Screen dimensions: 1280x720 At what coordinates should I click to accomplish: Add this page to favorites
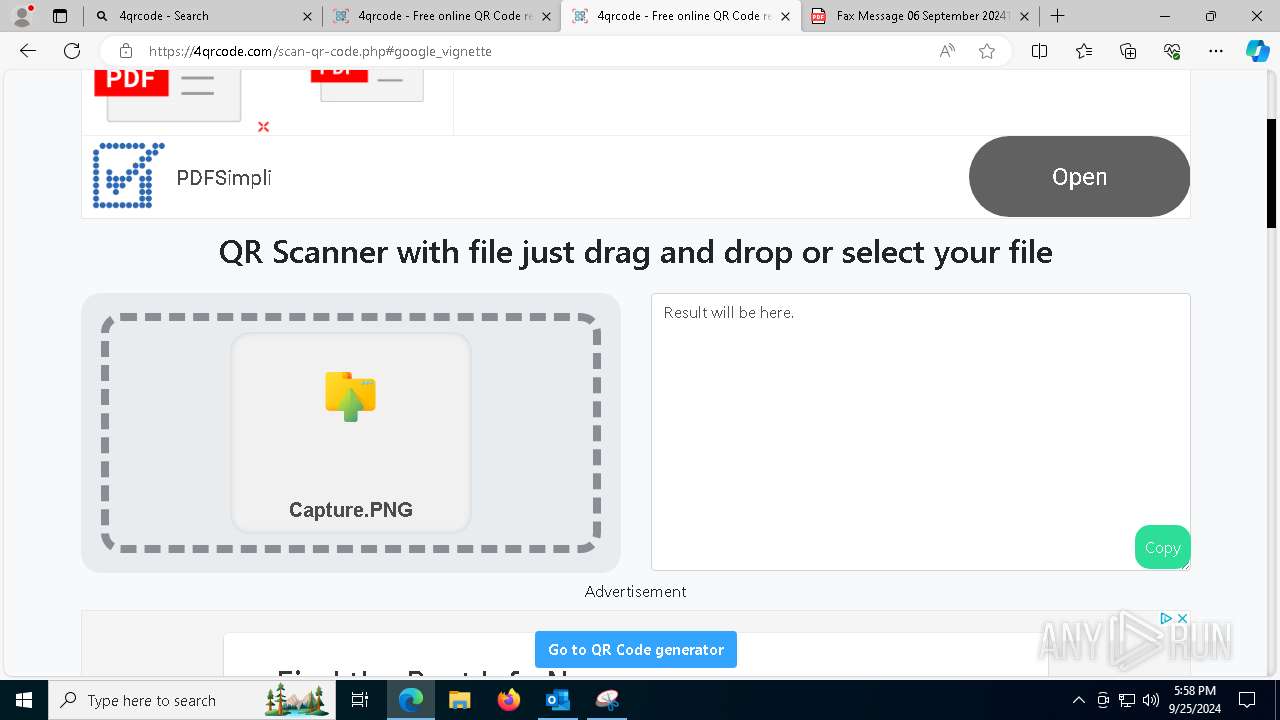987,51
